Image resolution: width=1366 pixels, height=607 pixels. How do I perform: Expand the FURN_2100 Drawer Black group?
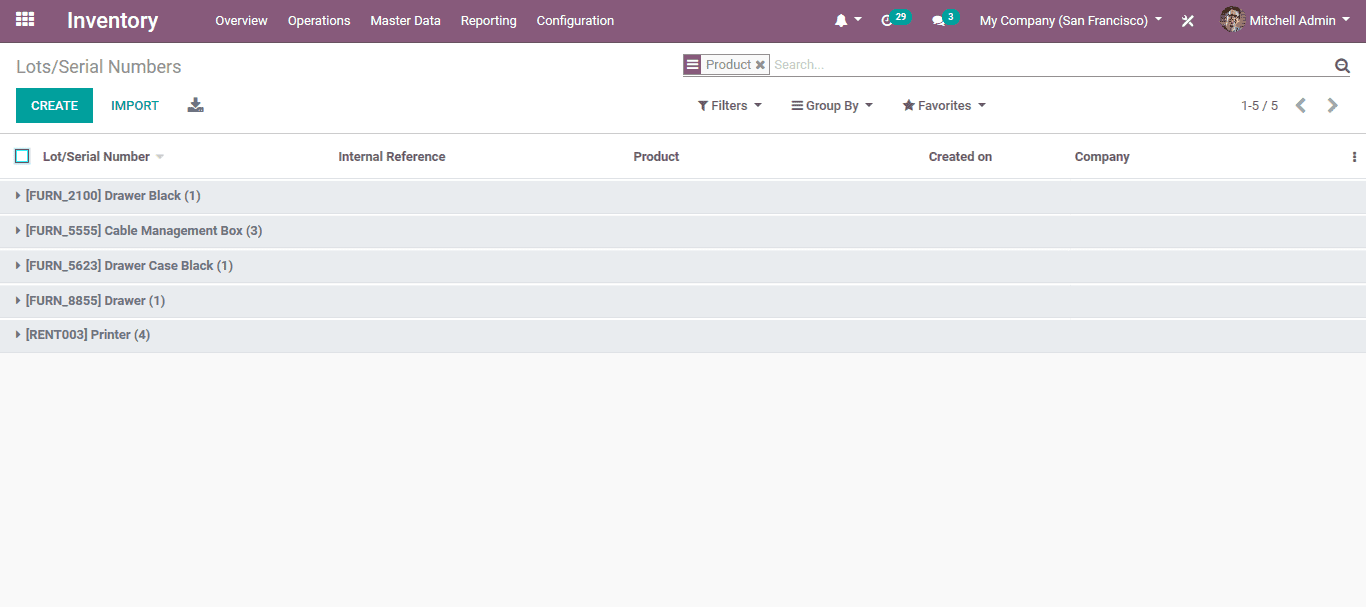tap(683, 196)
